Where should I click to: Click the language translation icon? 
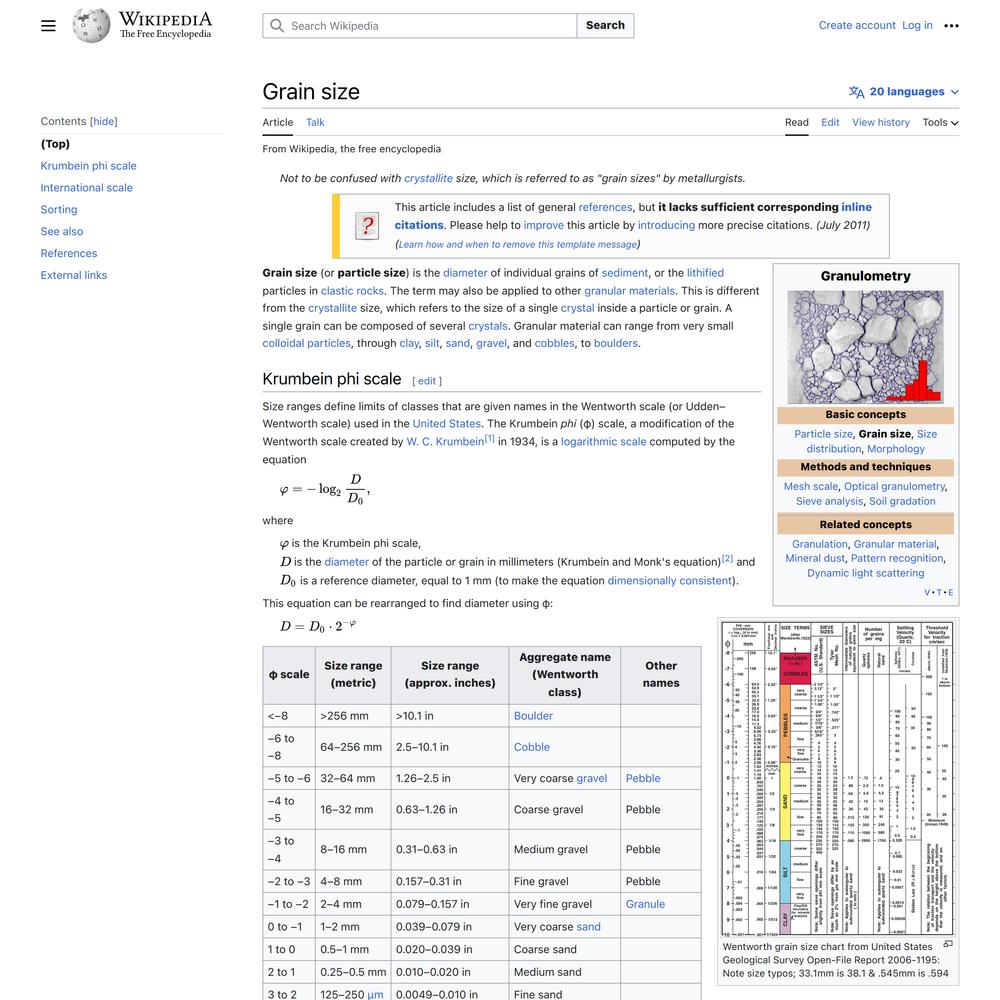coord(857,92)
